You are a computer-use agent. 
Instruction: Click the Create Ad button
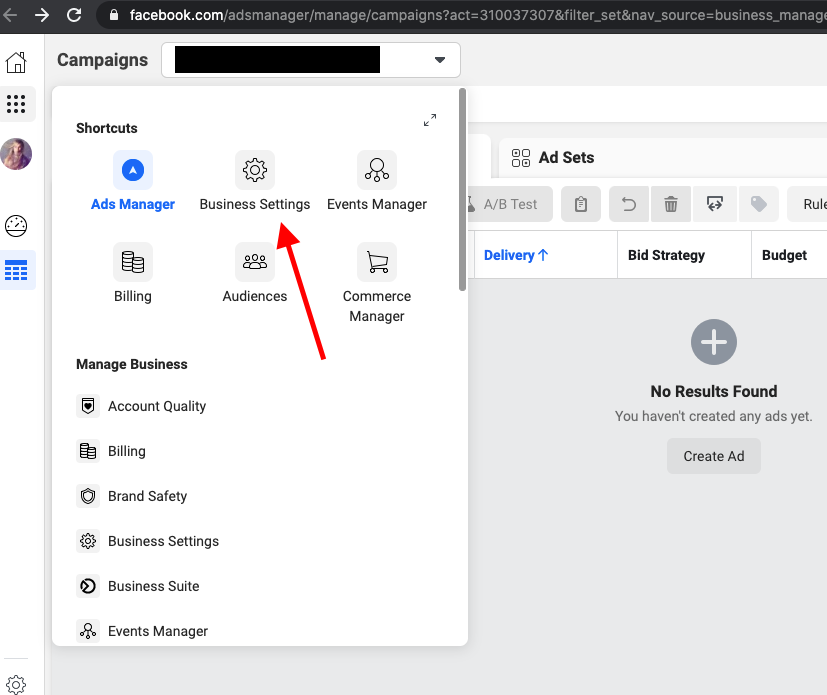click(714, 456)
